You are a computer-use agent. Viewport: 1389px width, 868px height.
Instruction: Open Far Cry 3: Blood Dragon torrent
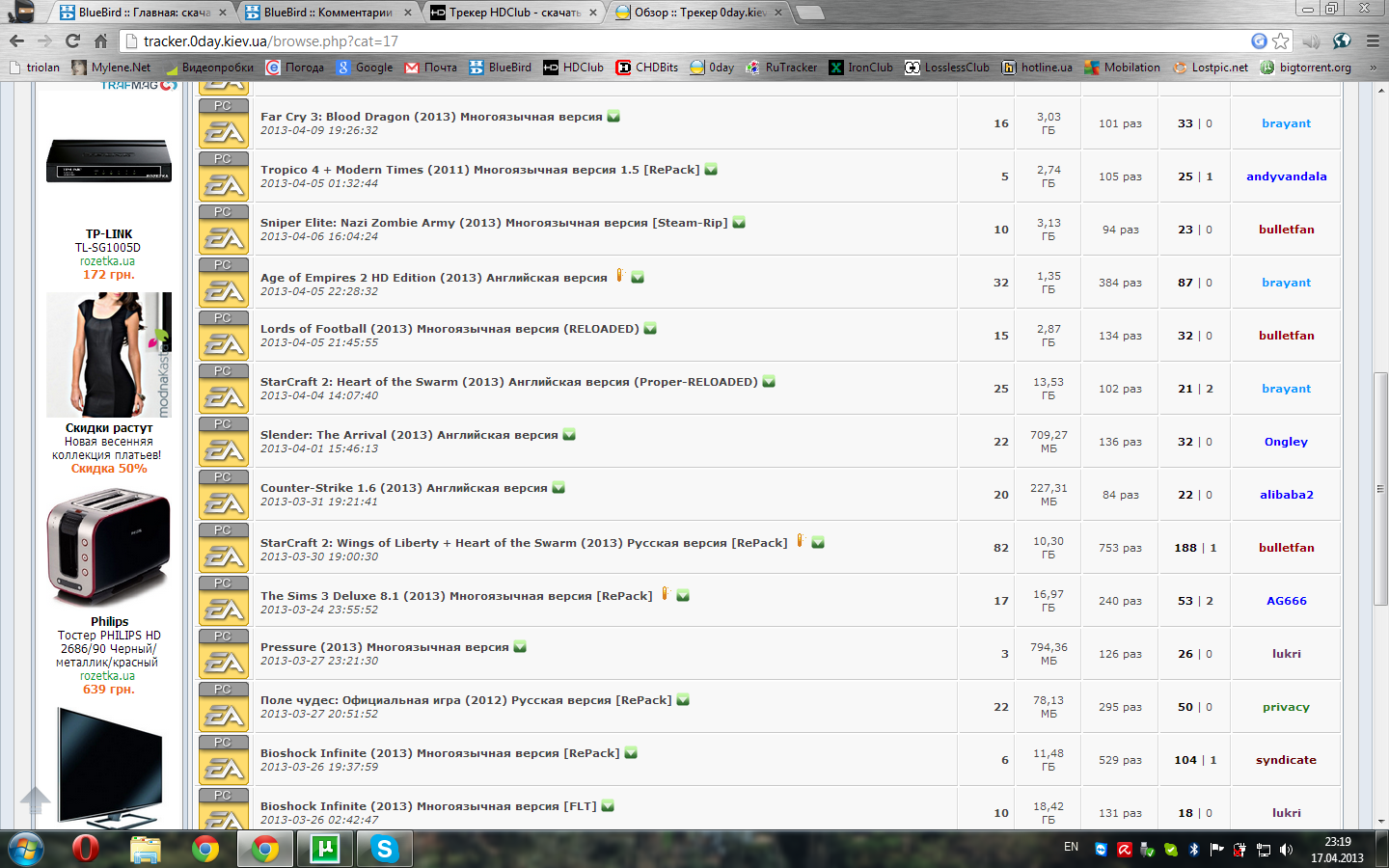click(431, 117)
